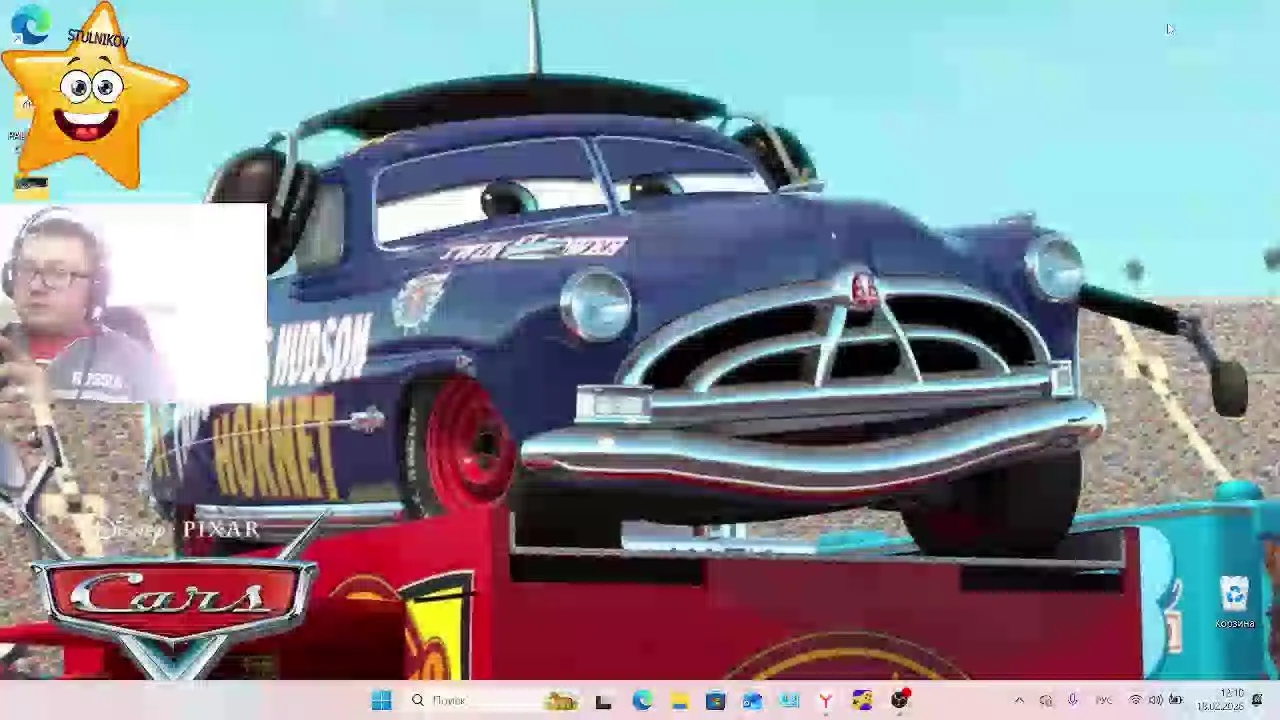This screenshot has height=720, width=1280.
Task: Open the volume control in the system tray
Action: tap(1155, 701)
